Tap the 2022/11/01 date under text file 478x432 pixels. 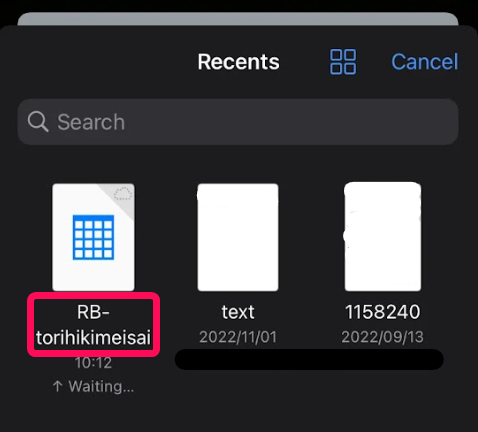pyautogui.click(x=238, y=337)
